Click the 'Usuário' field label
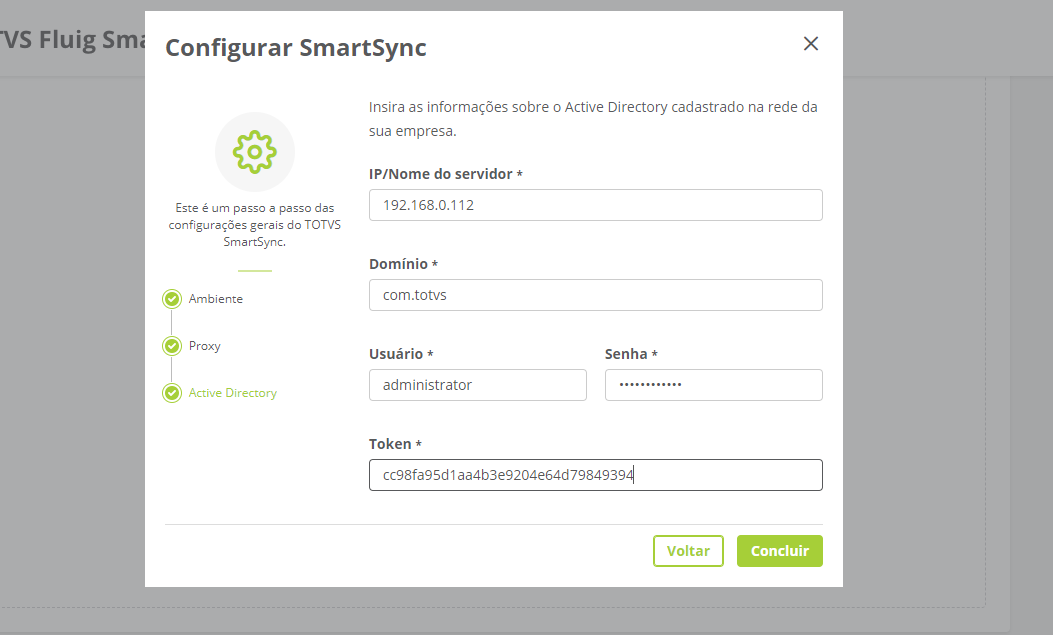 tap(401, 354)
